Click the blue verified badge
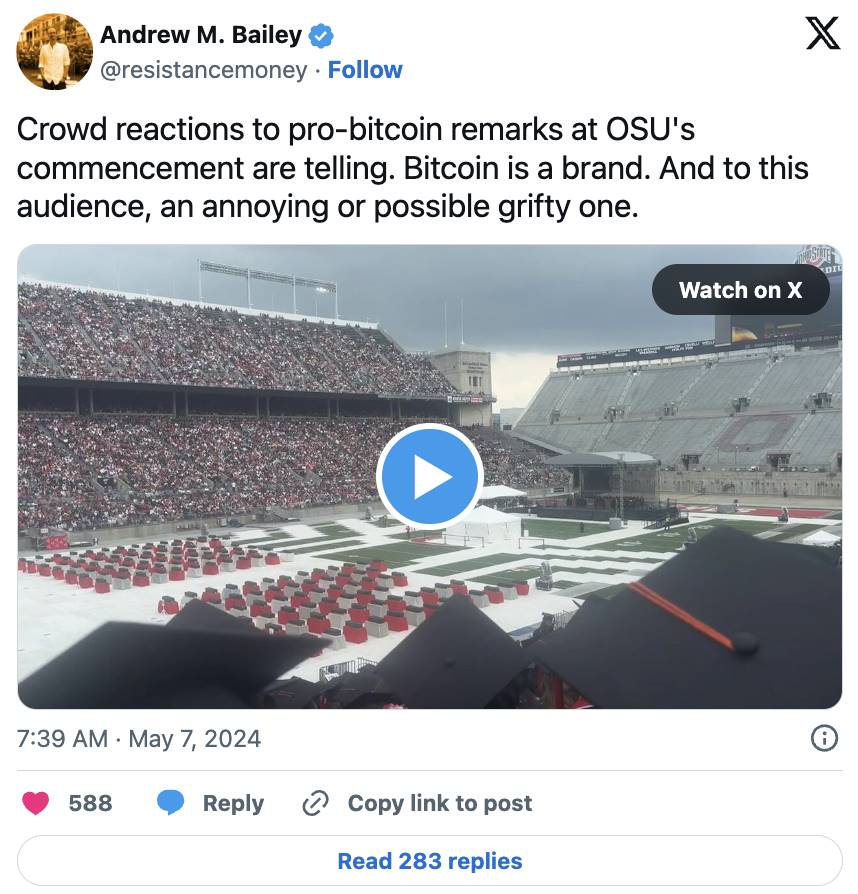This screenshot has height=894, width=858. pos(321,36)
